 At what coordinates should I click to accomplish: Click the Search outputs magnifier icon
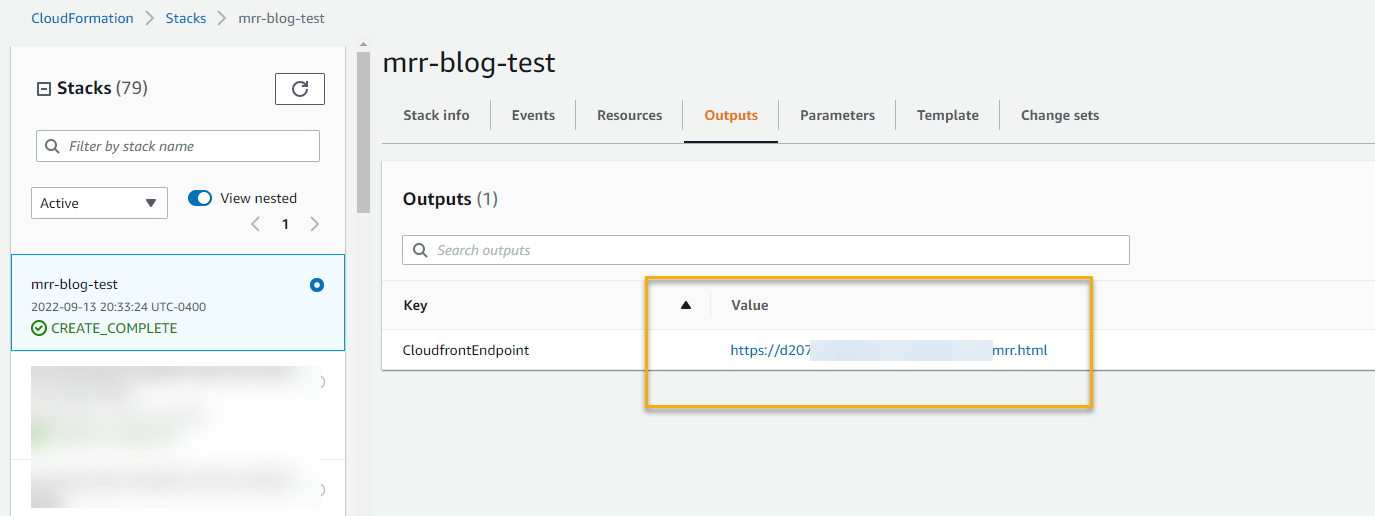[x=419, y=250]
